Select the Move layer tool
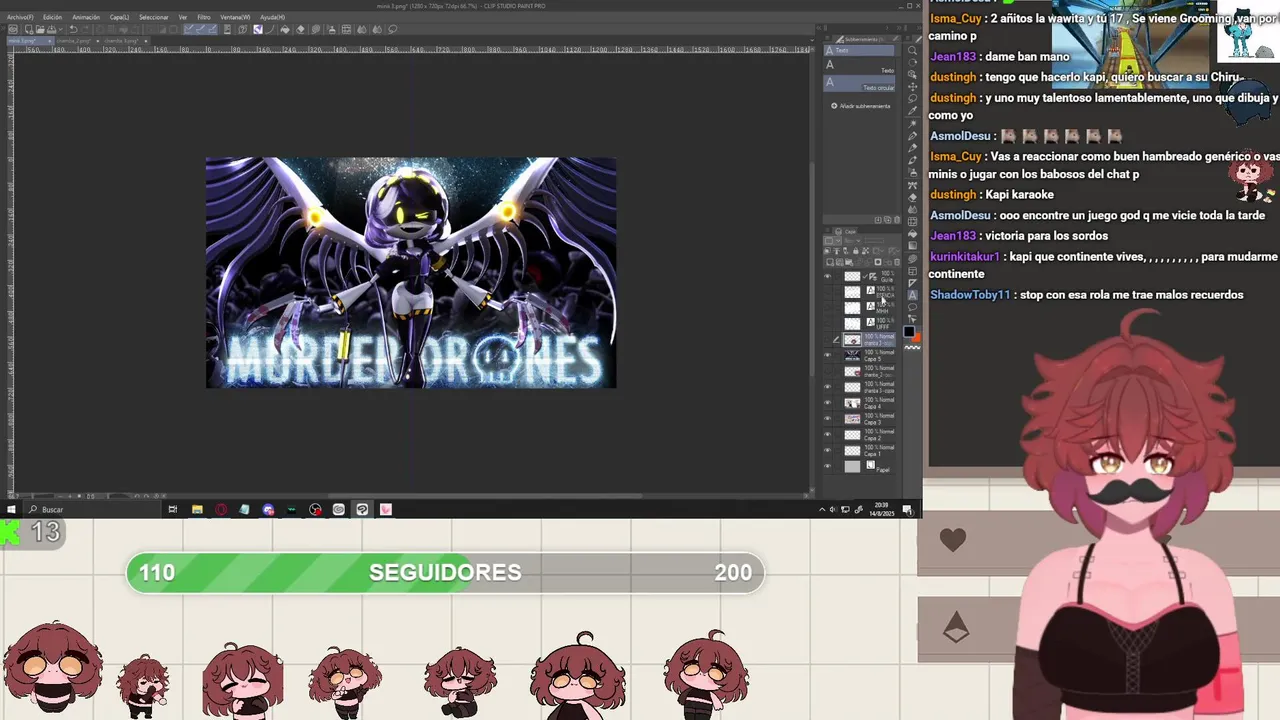The width and height of the screenshot is (1280, 720). (912, 87)
